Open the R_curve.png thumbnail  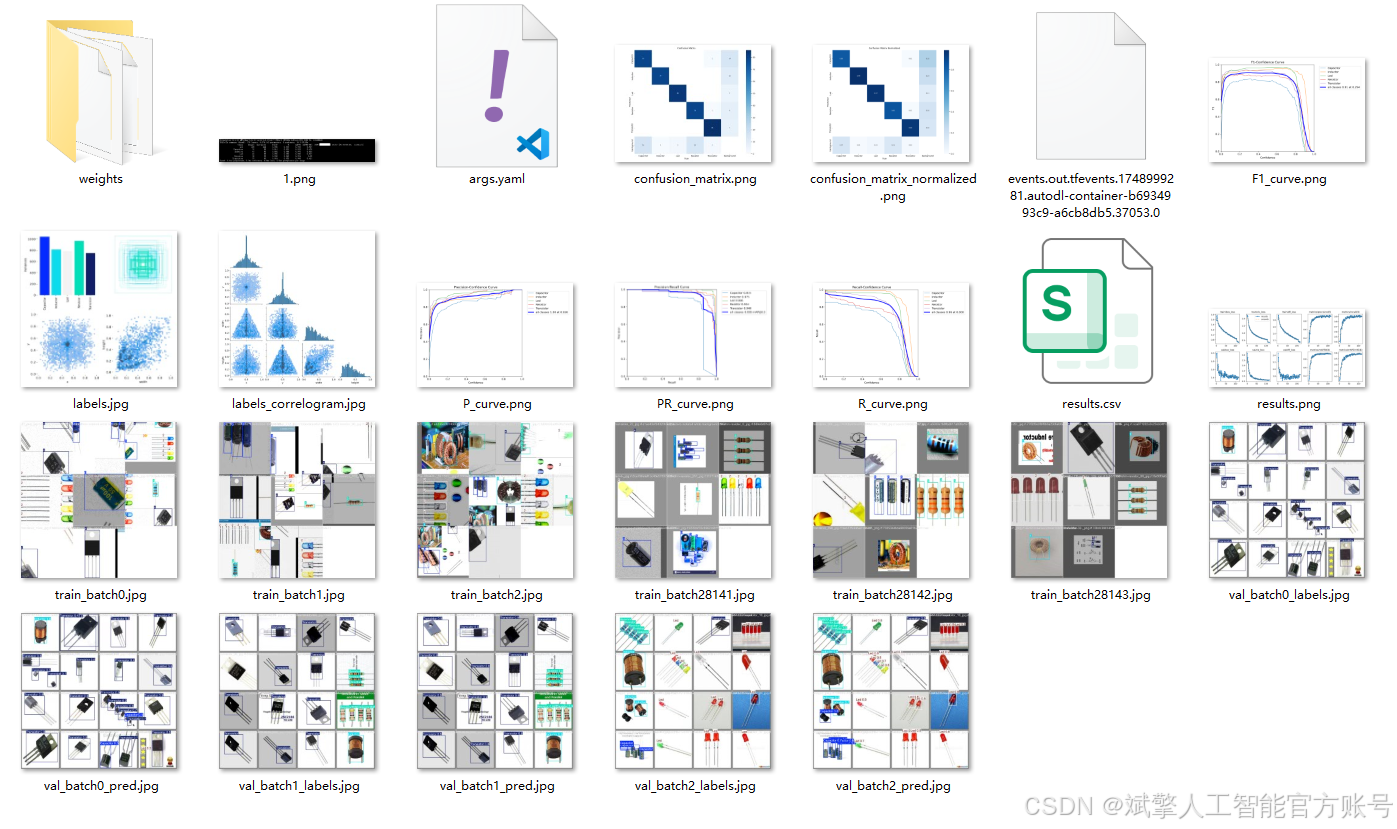point(892,335)
